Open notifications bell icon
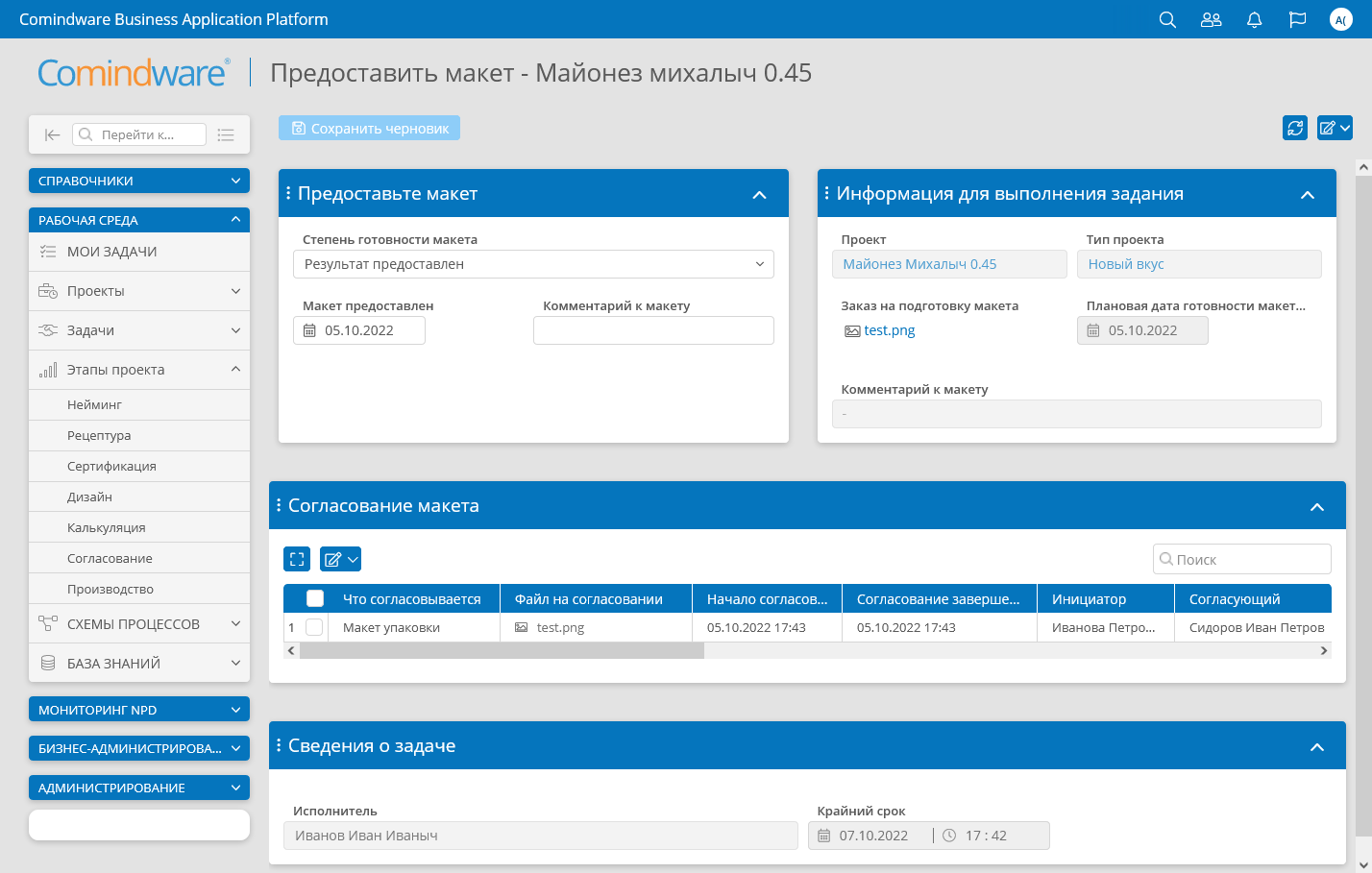 coord(1254,19)
